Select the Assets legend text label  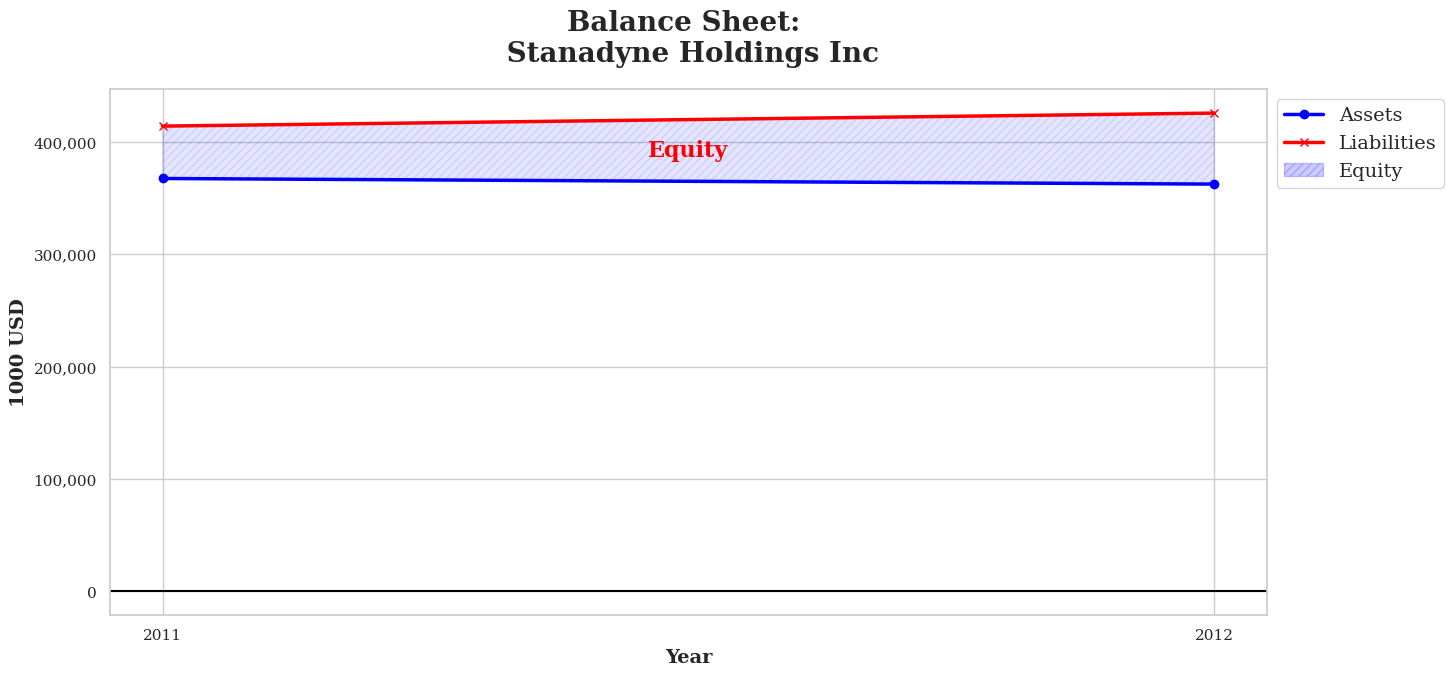tap(1370, 115)
